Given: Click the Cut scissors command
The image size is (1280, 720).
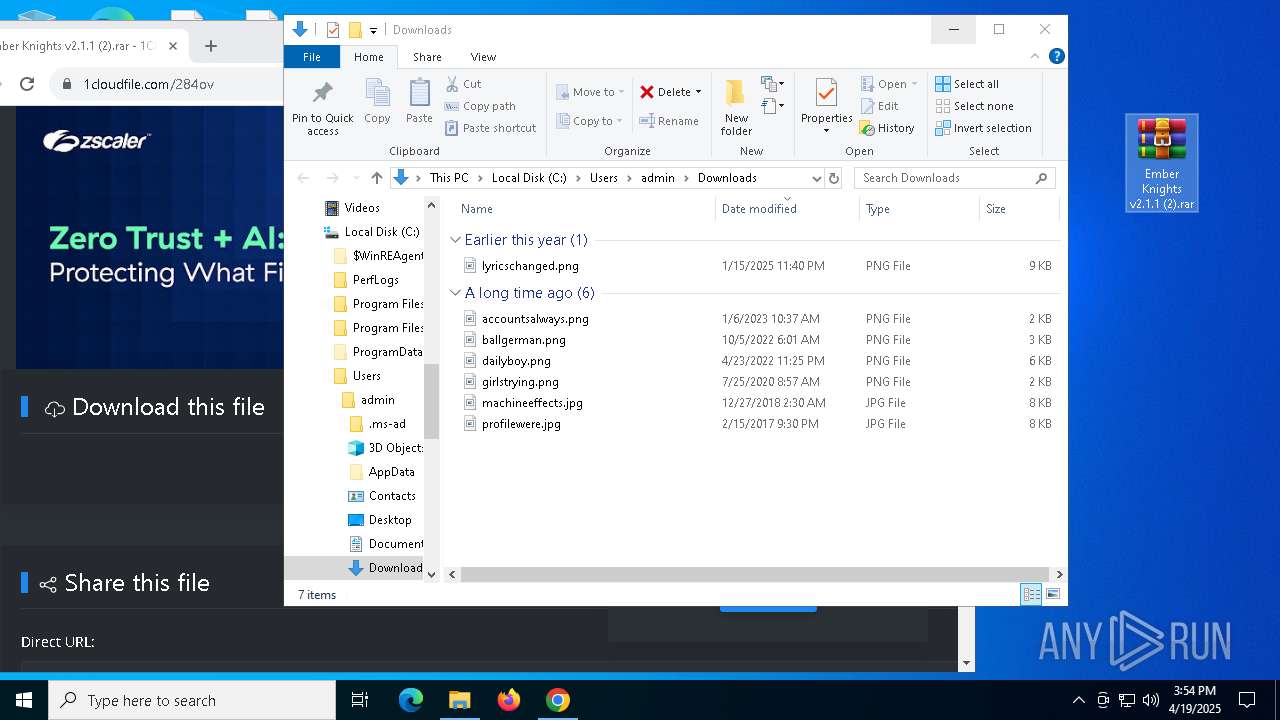Looking at the screenshot, I should (463, 84).
